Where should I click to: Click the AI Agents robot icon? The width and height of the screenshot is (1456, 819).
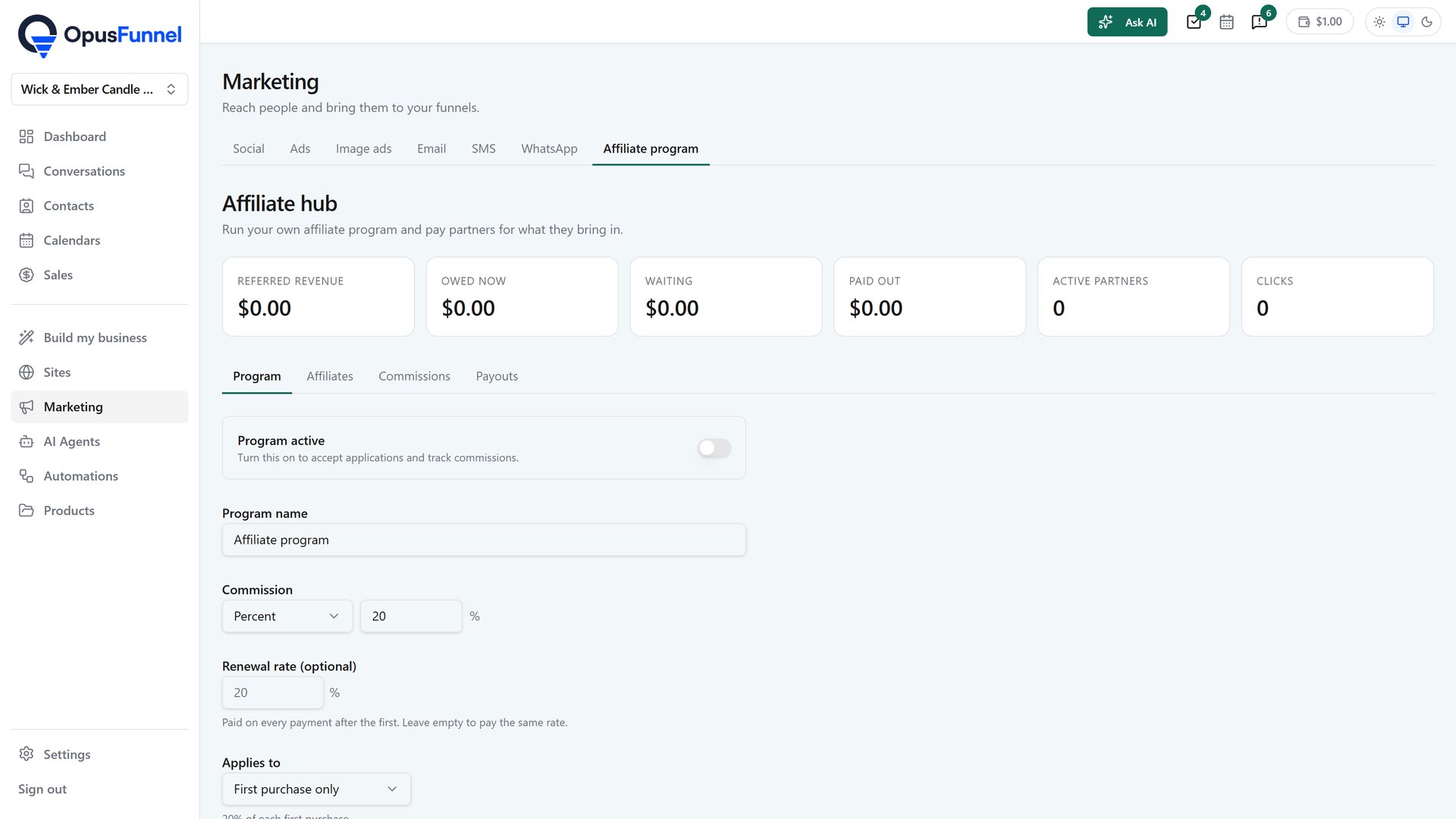pos(27,441)
